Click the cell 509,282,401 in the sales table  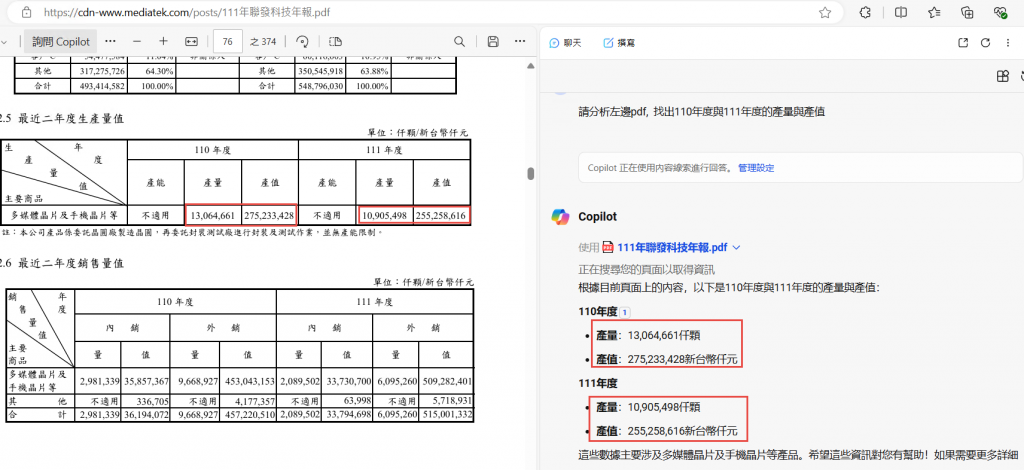coord(446,381)
